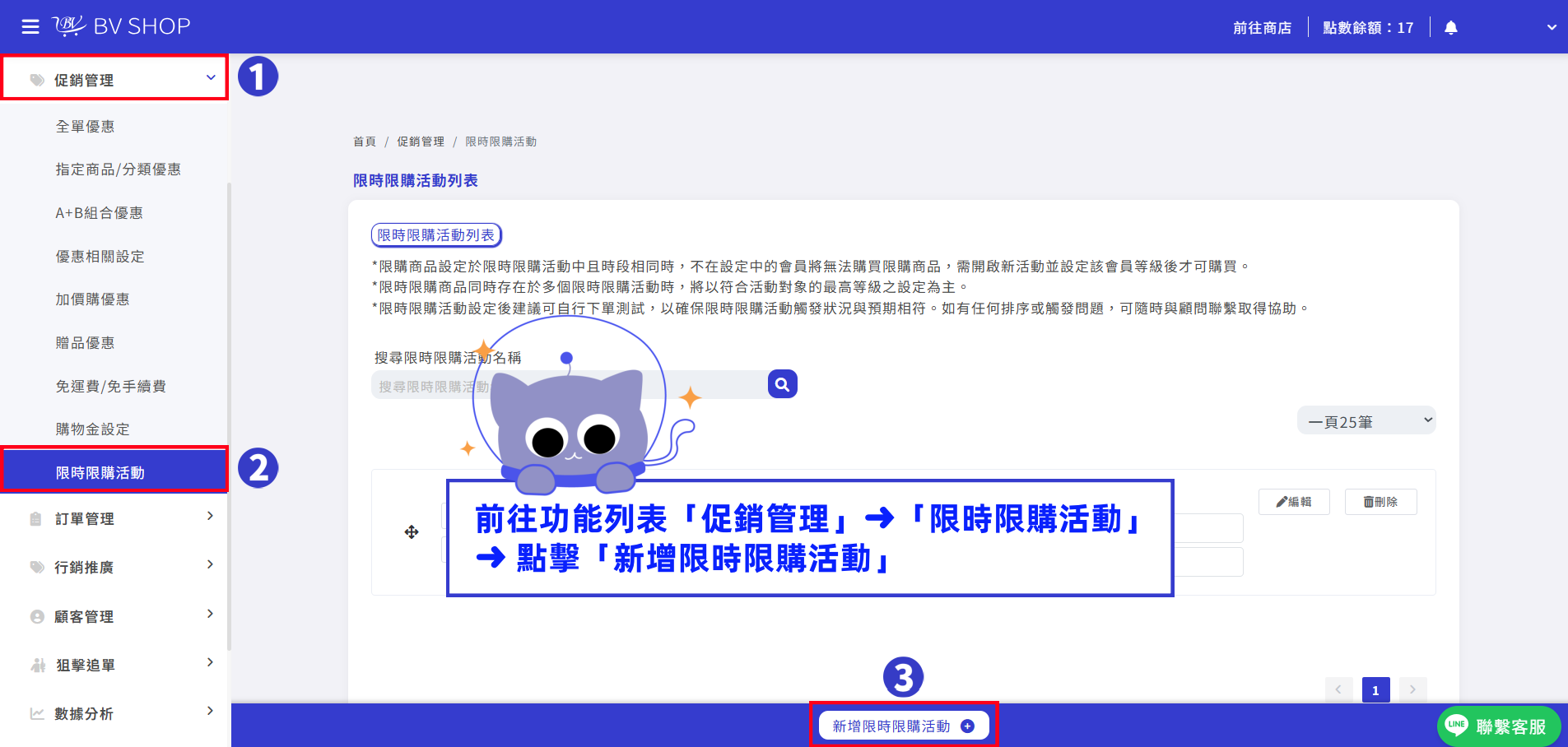Select 加價購優惠 in sidebar
This screenshot has height=747, width=1568.
93,299
